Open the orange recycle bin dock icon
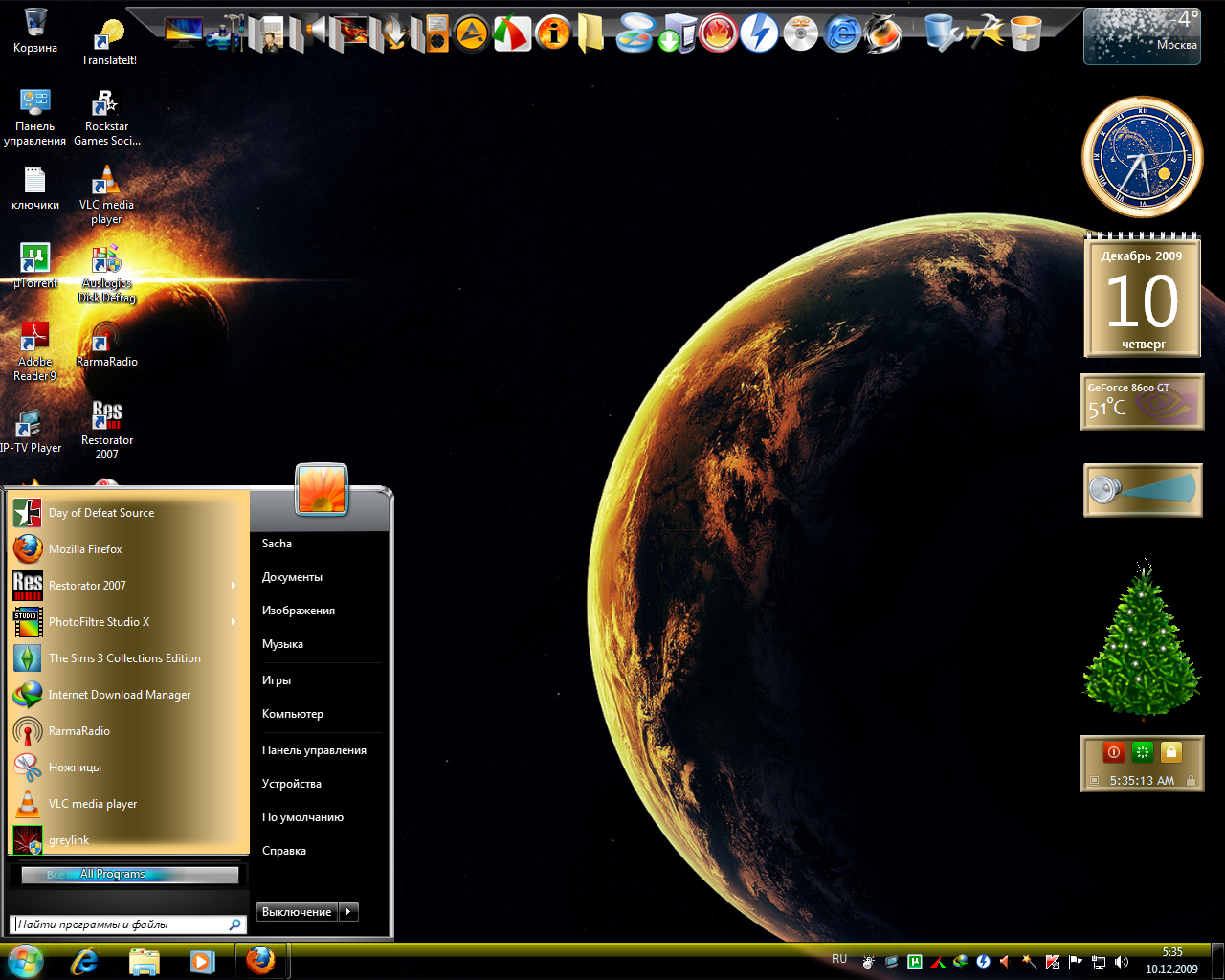 (x=1026, y=33)
